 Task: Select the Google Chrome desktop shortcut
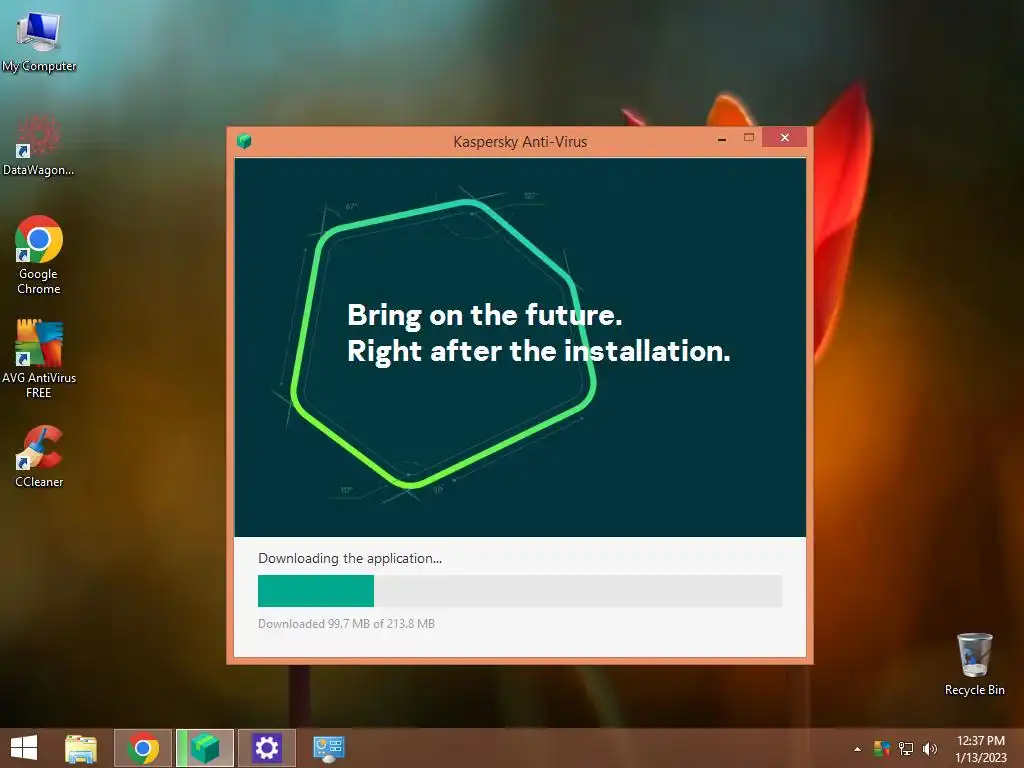coord(39,255)
